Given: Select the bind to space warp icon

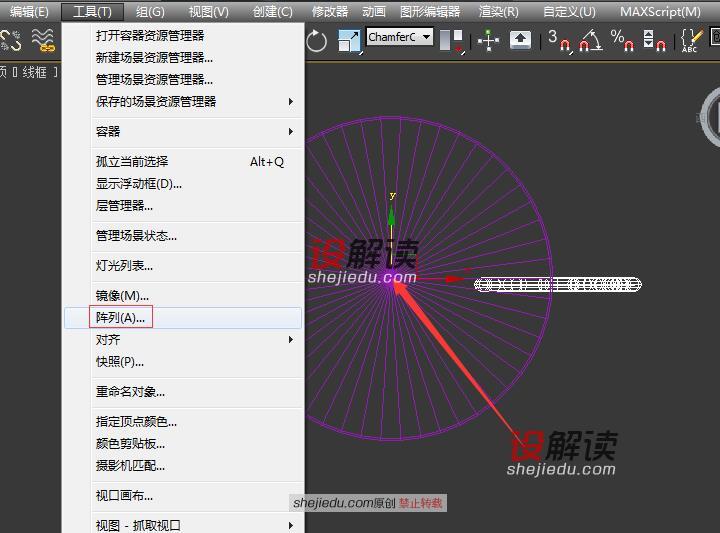Looking at the screenshot, I should pos(43,40).
